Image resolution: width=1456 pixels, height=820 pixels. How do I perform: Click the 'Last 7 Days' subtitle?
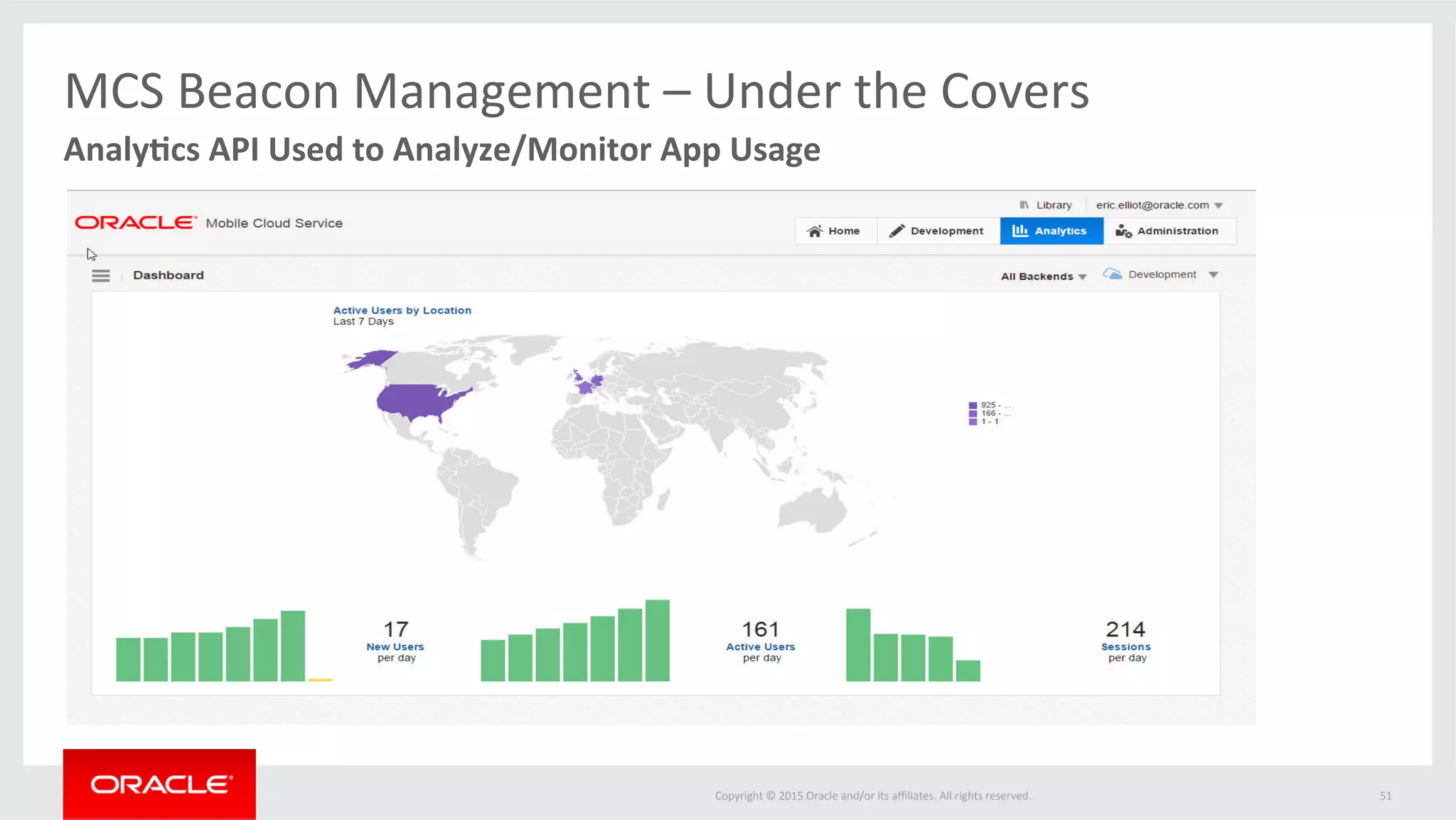[363, 321]
